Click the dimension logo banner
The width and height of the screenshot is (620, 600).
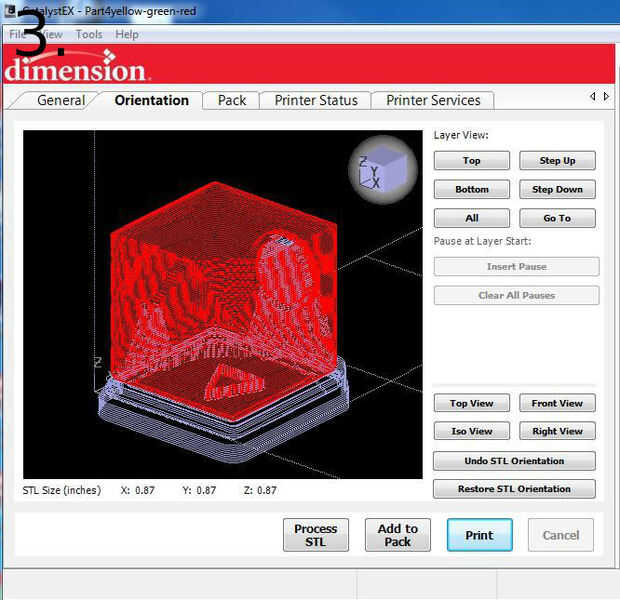coord(309,64)
